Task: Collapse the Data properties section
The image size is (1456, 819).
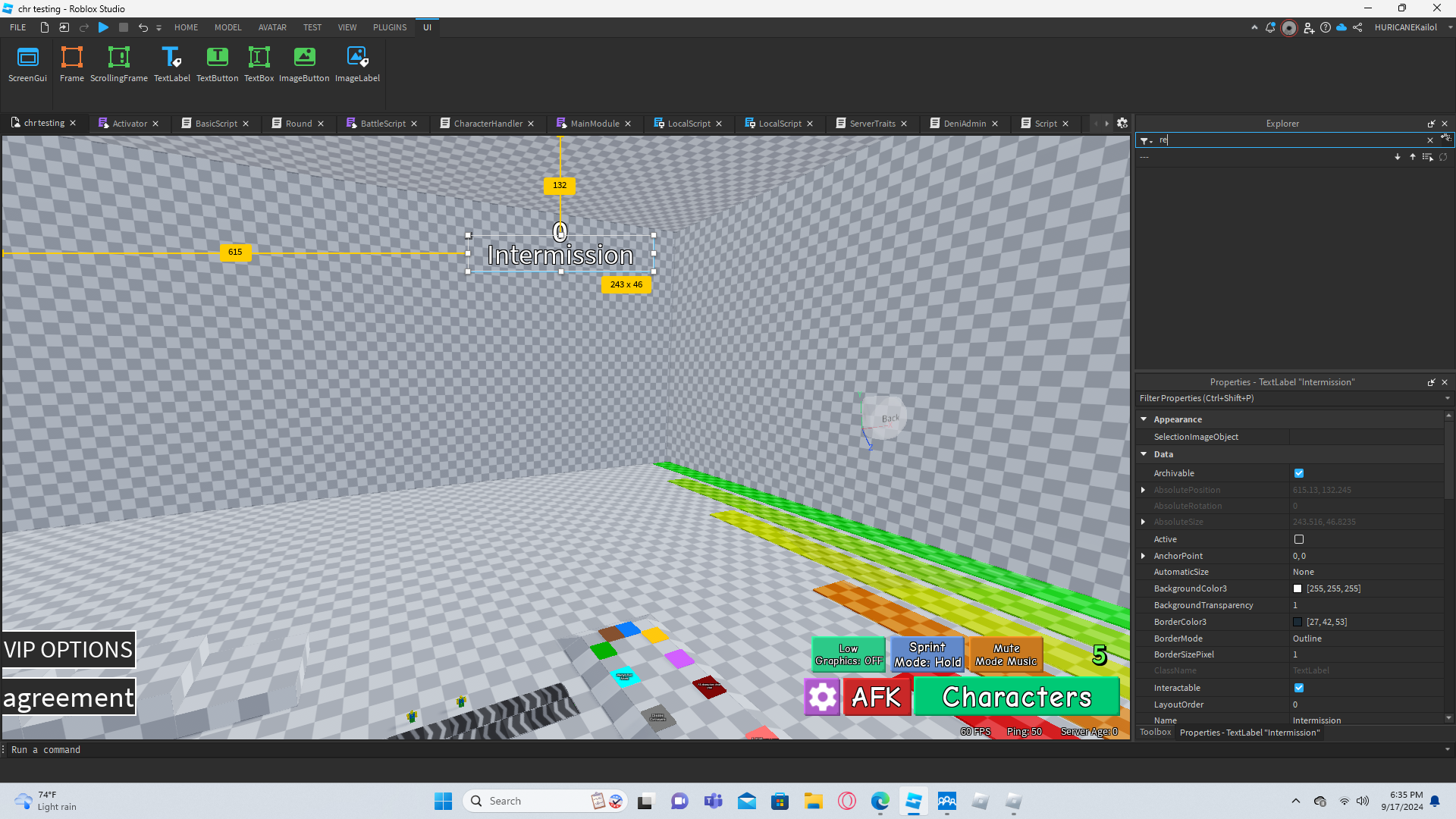Action: point(1144,454)
